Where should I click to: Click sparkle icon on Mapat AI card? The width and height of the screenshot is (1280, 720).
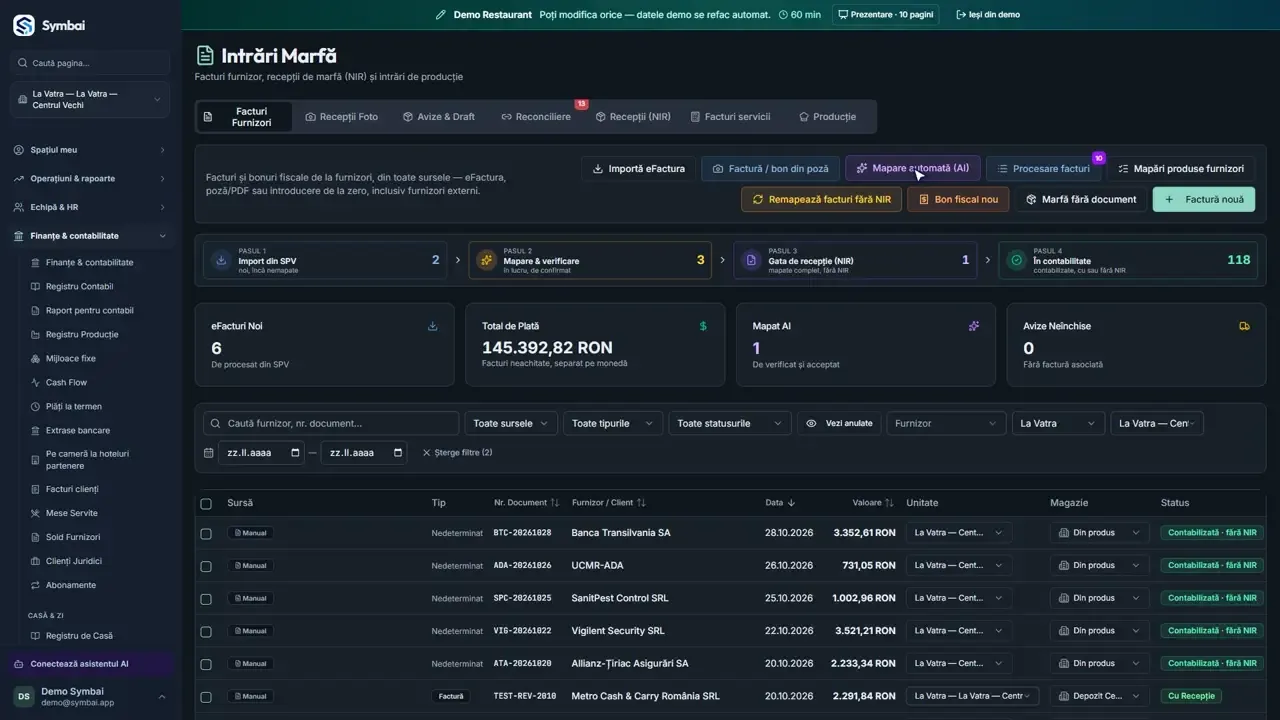tap(974, 326)
